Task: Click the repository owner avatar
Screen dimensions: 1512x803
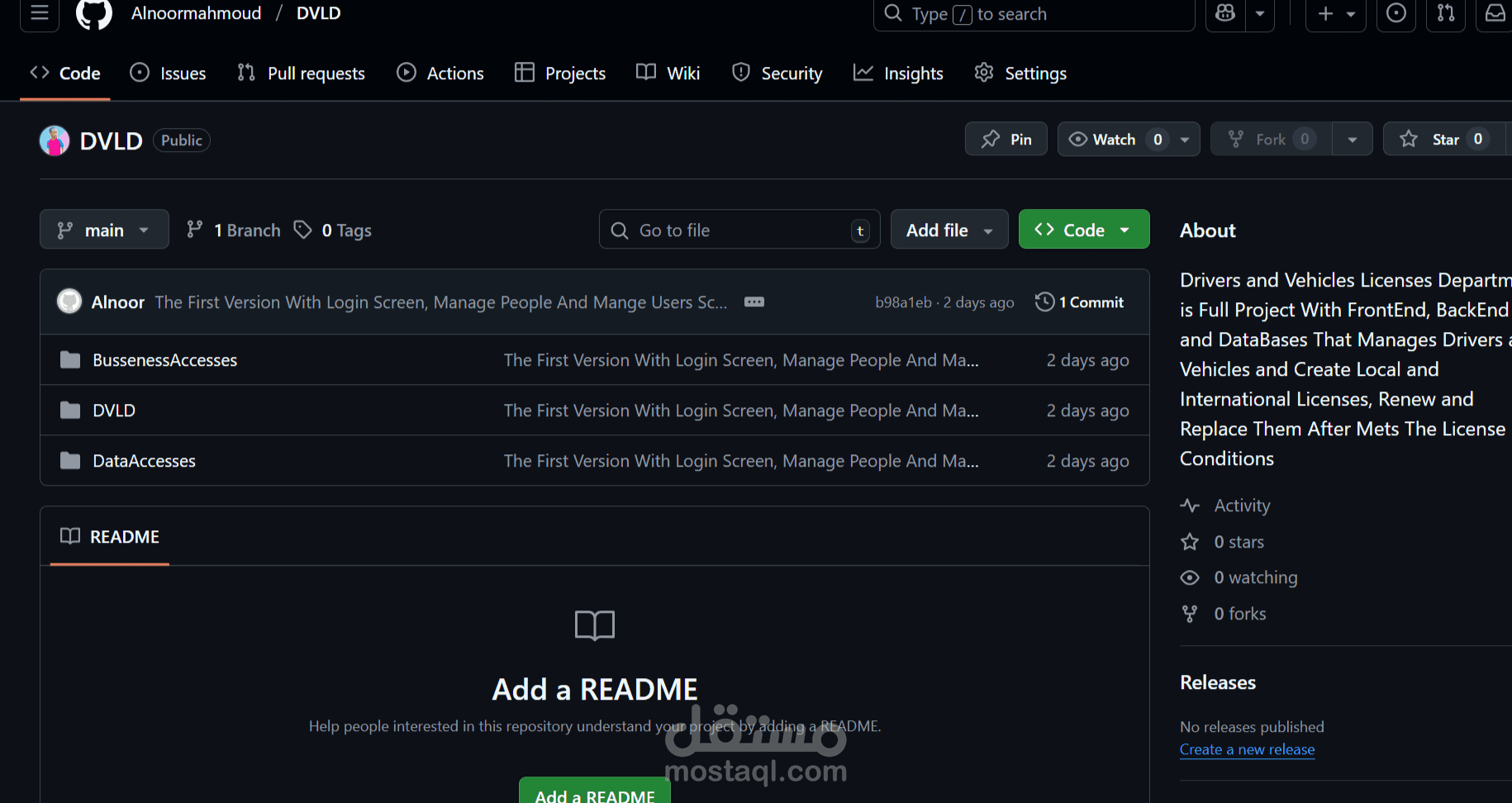Action: tap(55, 140)
